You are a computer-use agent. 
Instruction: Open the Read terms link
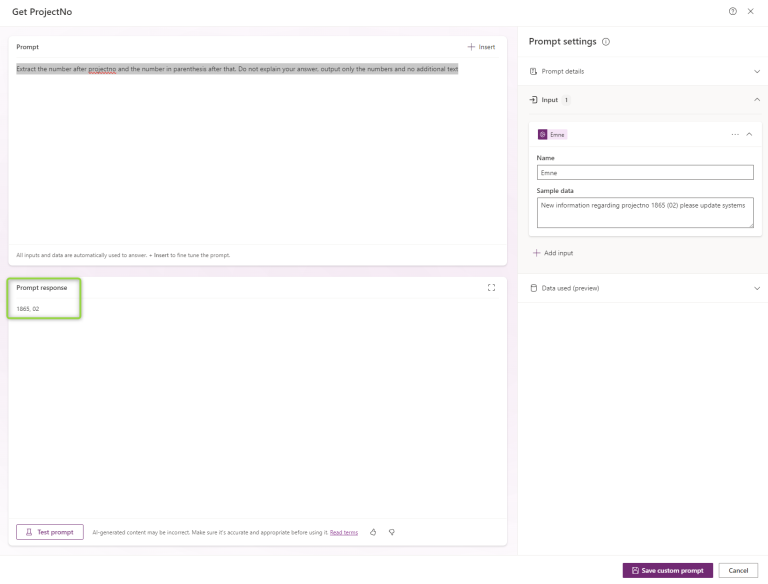coord(344,533)
